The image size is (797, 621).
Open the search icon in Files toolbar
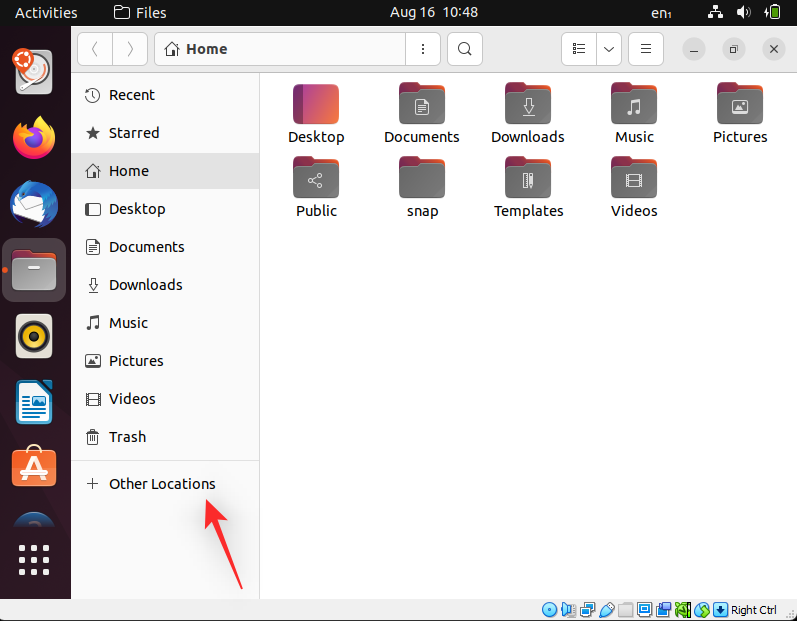pyautogui.click(x=465, y=49)
